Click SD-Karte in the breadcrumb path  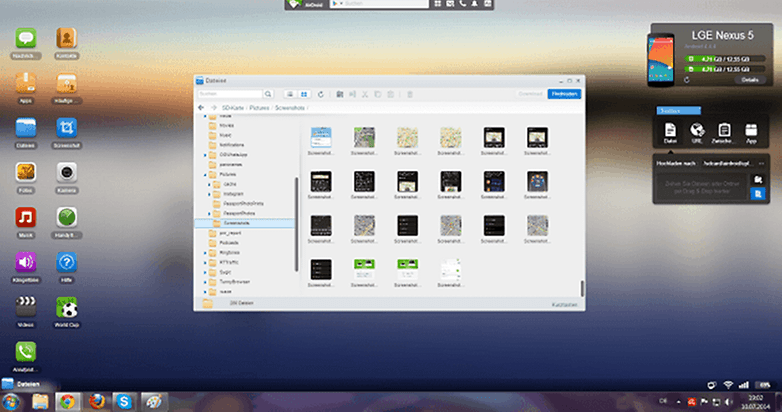click(x=233, y=108)
